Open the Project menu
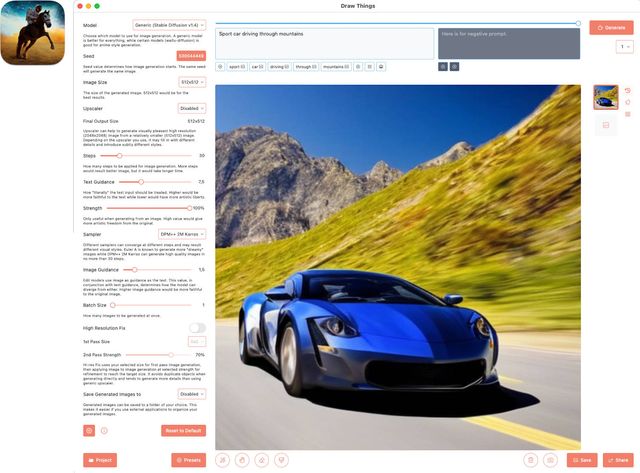Viewport: 640px width, 473px height. 100,460
